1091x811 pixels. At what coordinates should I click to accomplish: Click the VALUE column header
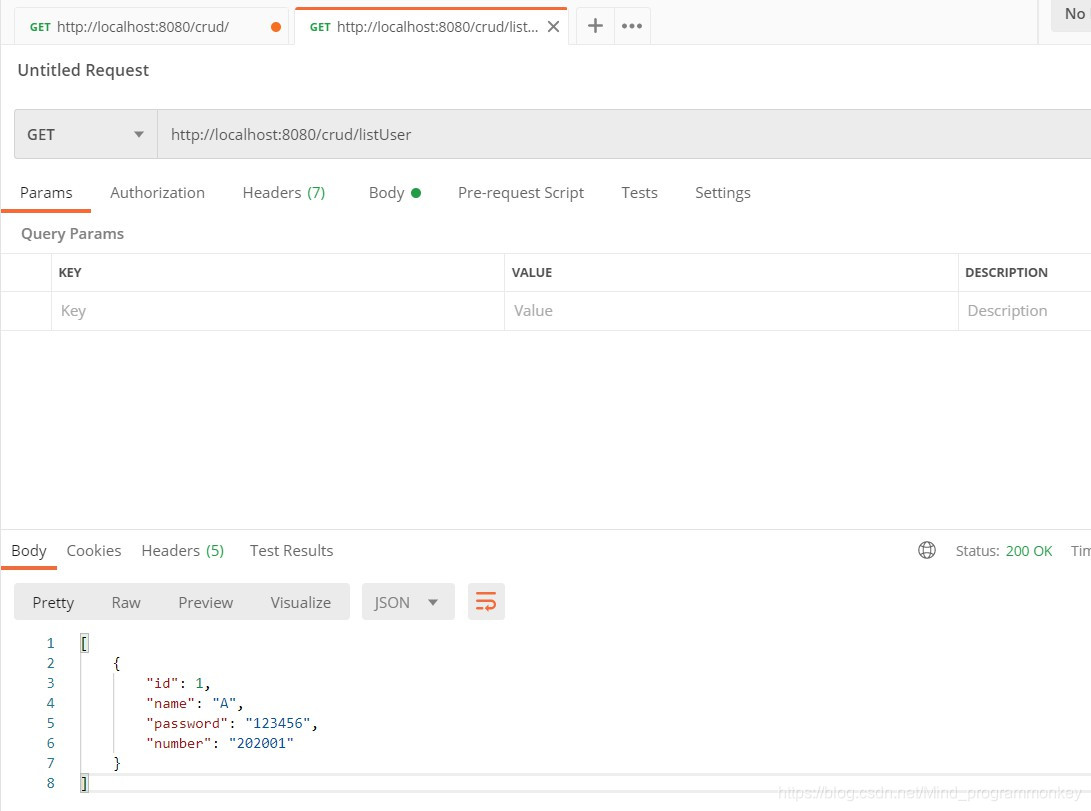tap(532, 273)
